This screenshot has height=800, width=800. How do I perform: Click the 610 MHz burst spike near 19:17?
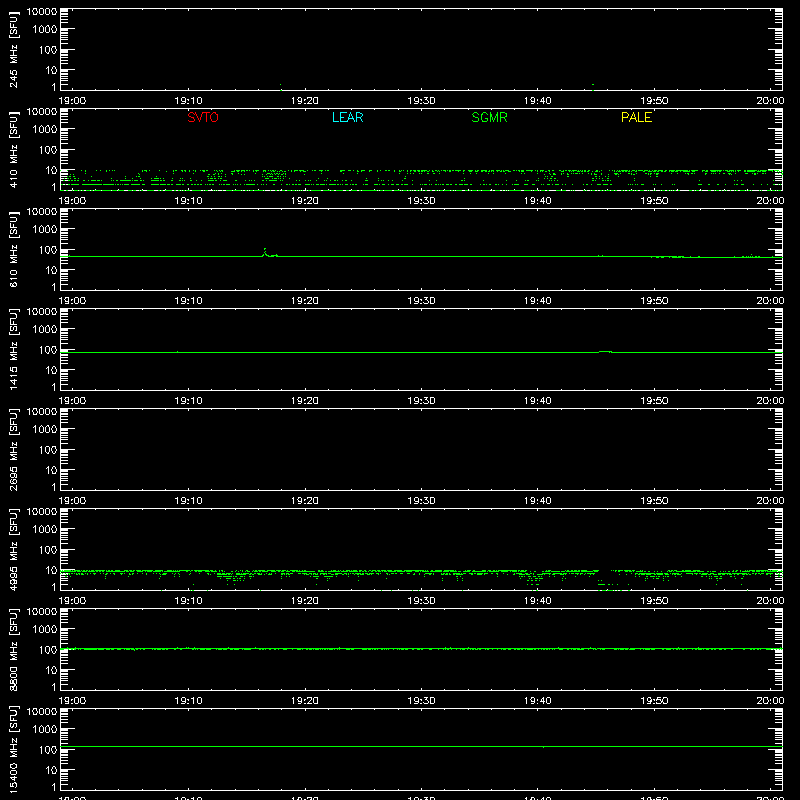(x=265, y=252)
